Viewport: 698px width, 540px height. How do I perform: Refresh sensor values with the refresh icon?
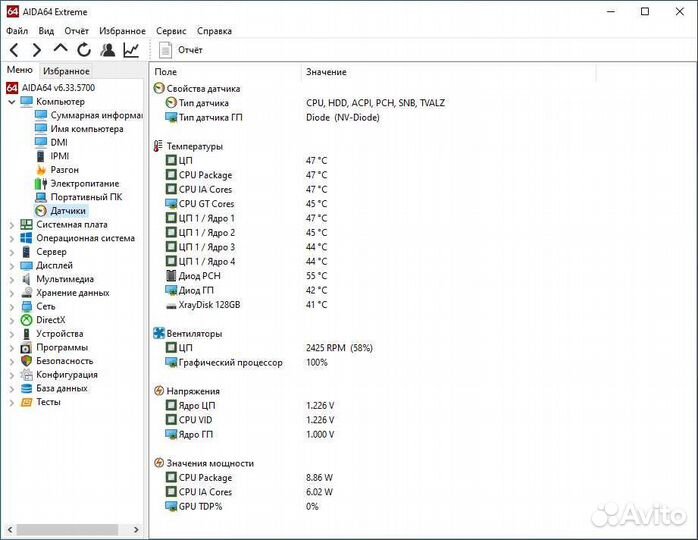(84, 50)
